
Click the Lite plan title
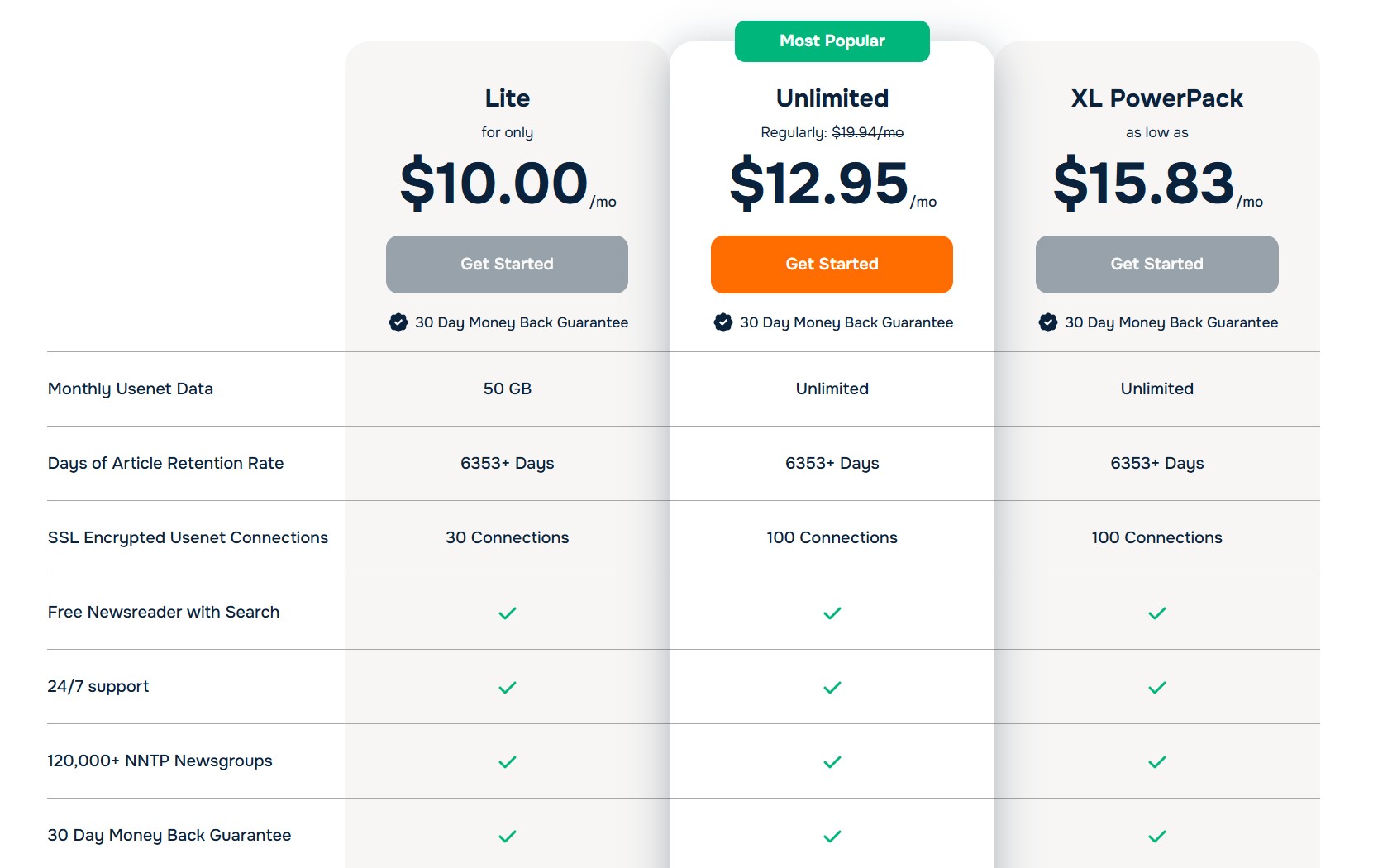click(x=508, y=98)
